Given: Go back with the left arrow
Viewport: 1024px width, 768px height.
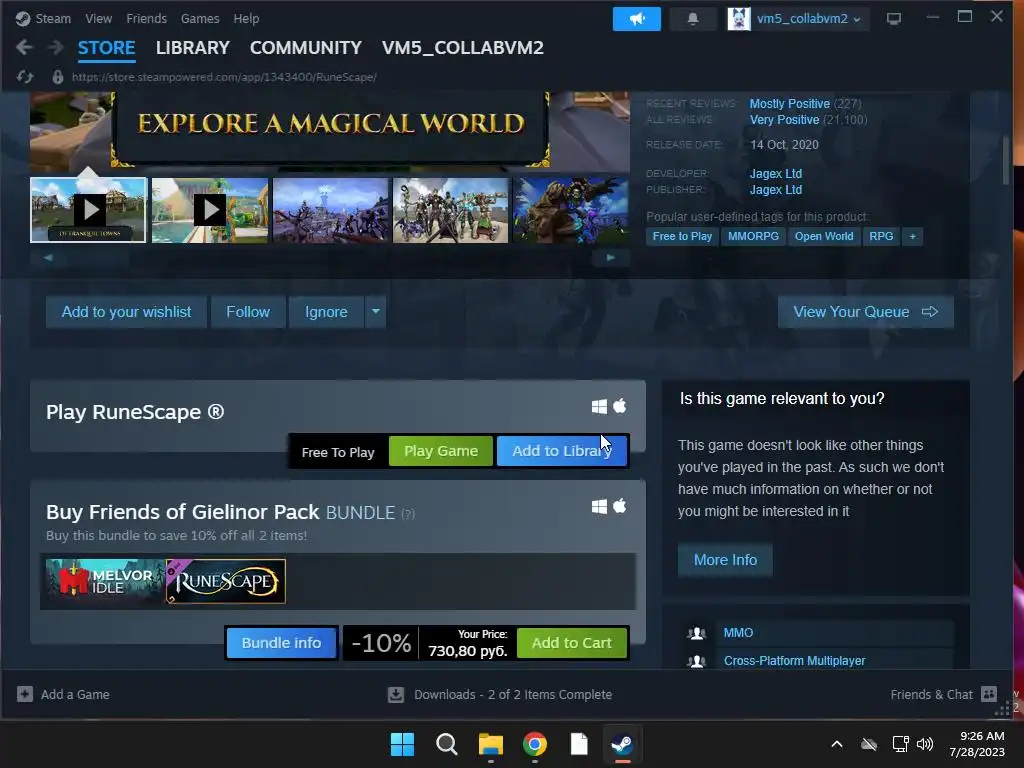Looking at the screenshot, I should click(x=24, y=47).
